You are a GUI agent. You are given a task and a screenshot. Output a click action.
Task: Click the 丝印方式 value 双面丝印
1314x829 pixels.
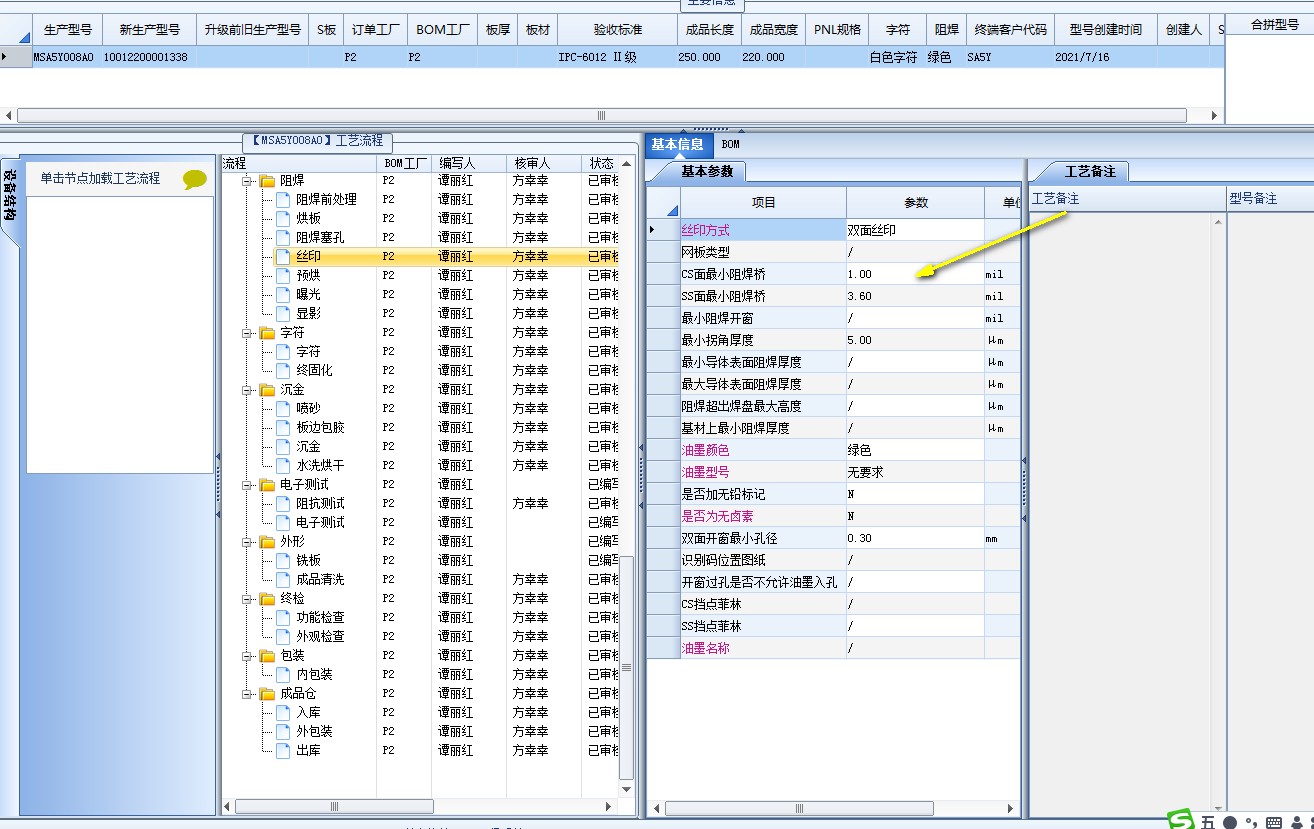pyautogui.click(x=915, y=230)
